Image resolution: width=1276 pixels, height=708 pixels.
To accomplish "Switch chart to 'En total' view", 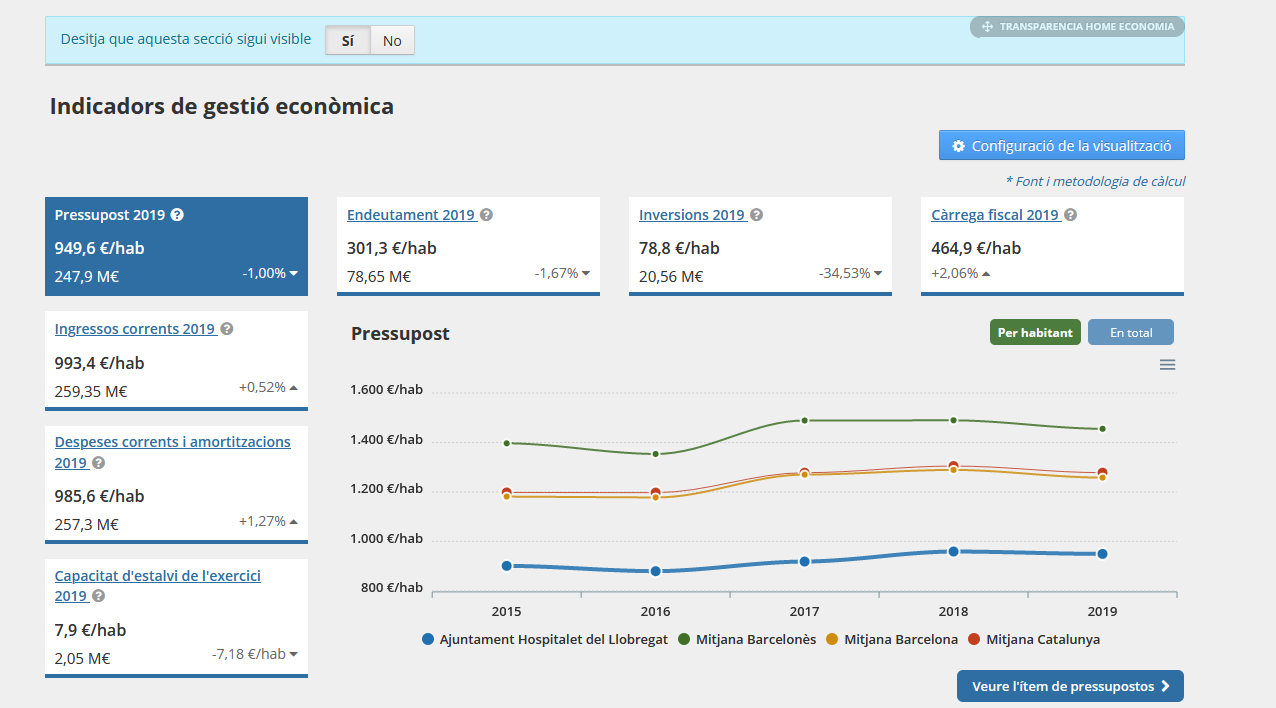I will (1131, 333).
